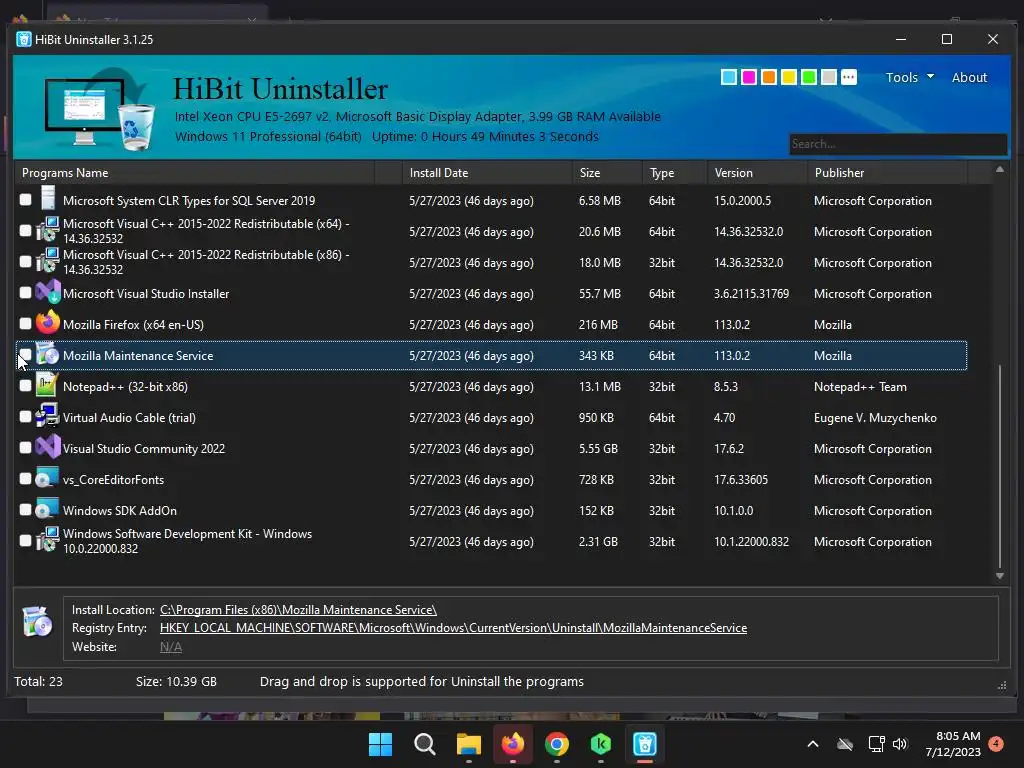Viewport: 1024px width, 768px height.
Task: Check the Visual C++ Redistributable (x86) checkbox
Action: (25, 261)
